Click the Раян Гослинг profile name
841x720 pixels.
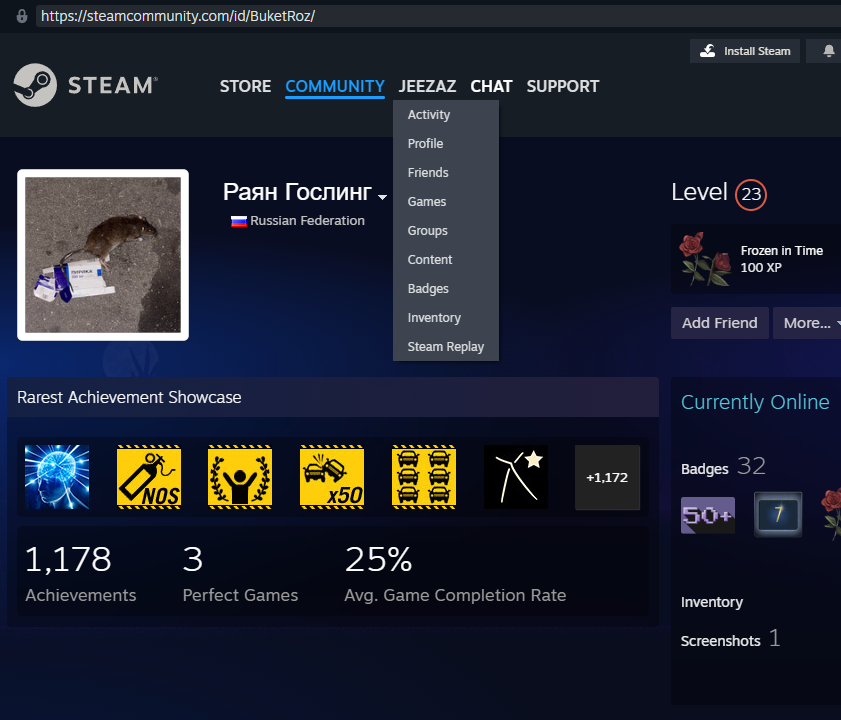297,192
